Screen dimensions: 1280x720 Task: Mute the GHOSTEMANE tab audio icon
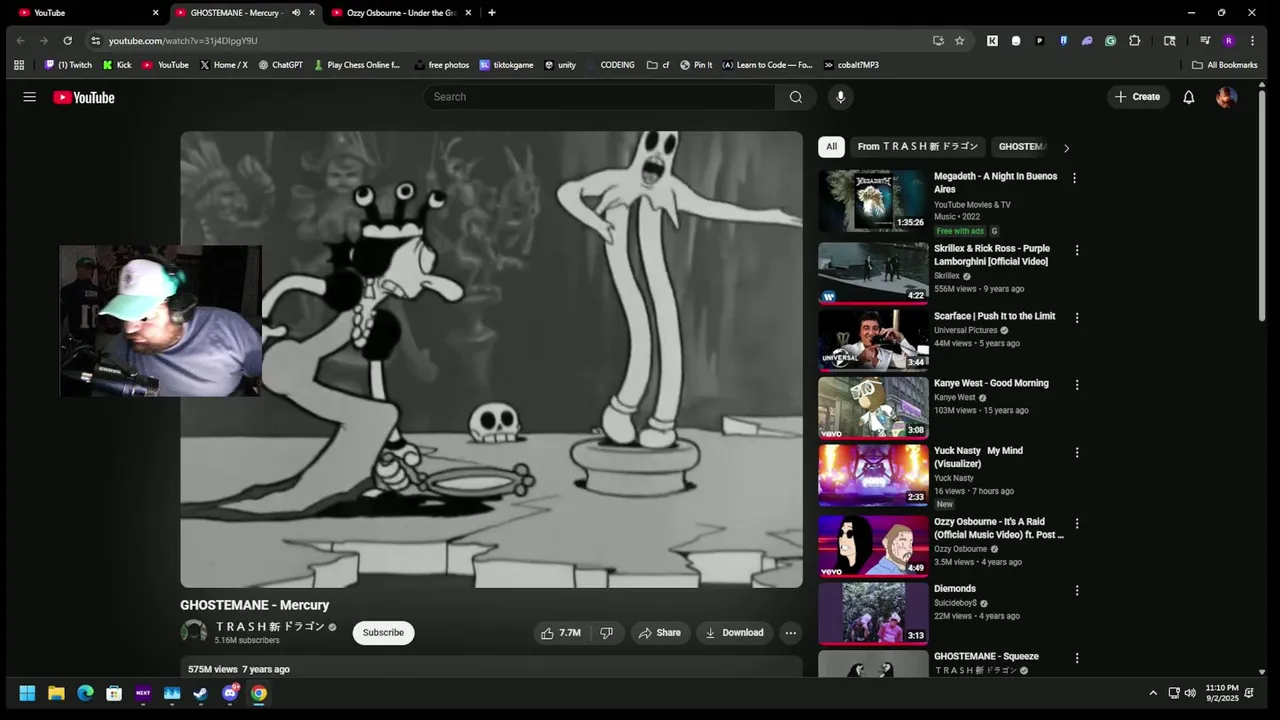pyautogui.click(x=296, y=13)
